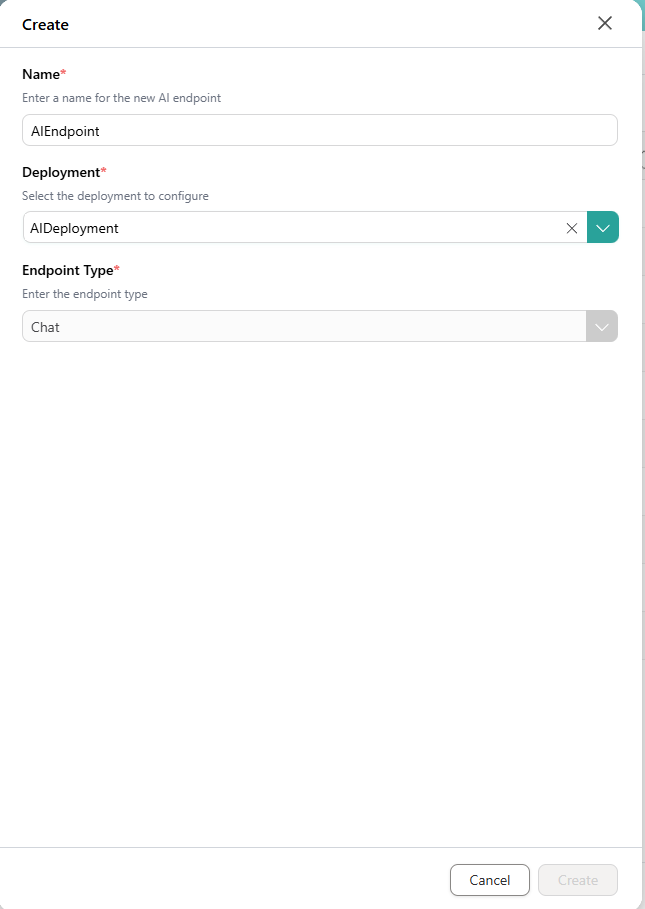Click the red asterisk beside the Deployment label
The image size is (645, 909).
point(103,171)
